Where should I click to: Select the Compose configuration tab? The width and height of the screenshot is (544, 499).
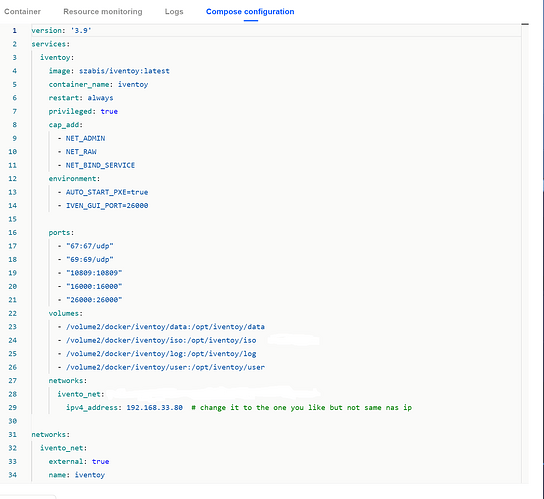tap(250, 11)
